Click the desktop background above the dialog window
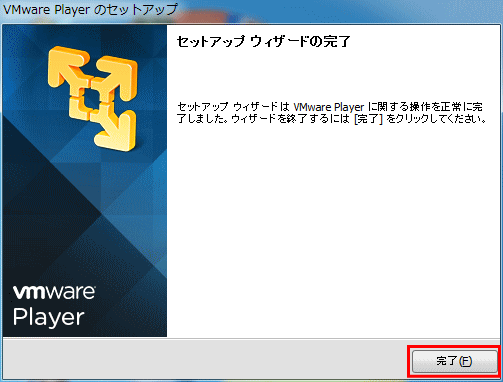This screenshot has width=503, height=382. (333, 10)
